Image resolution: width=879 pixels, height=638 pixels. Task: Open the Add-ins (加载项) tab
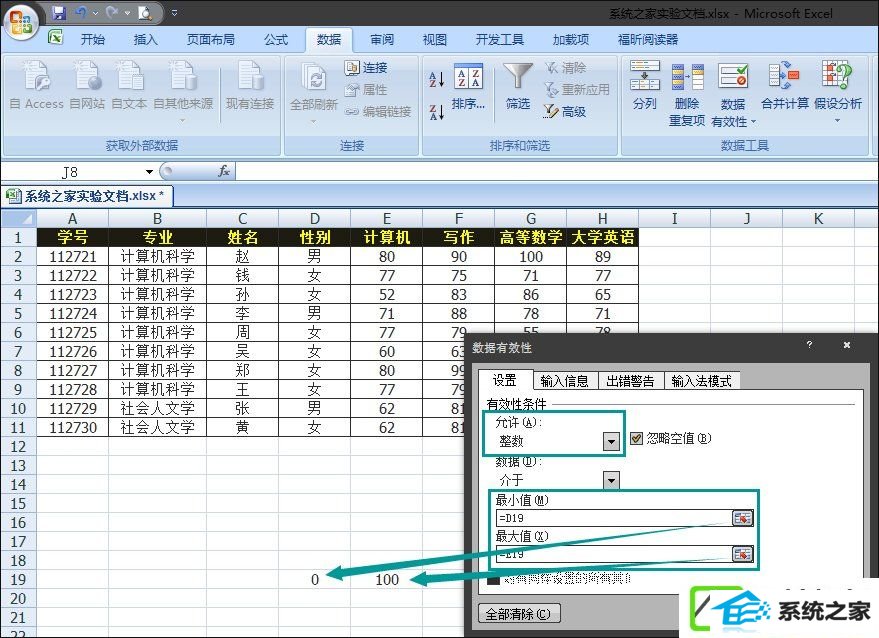(571, 39)
